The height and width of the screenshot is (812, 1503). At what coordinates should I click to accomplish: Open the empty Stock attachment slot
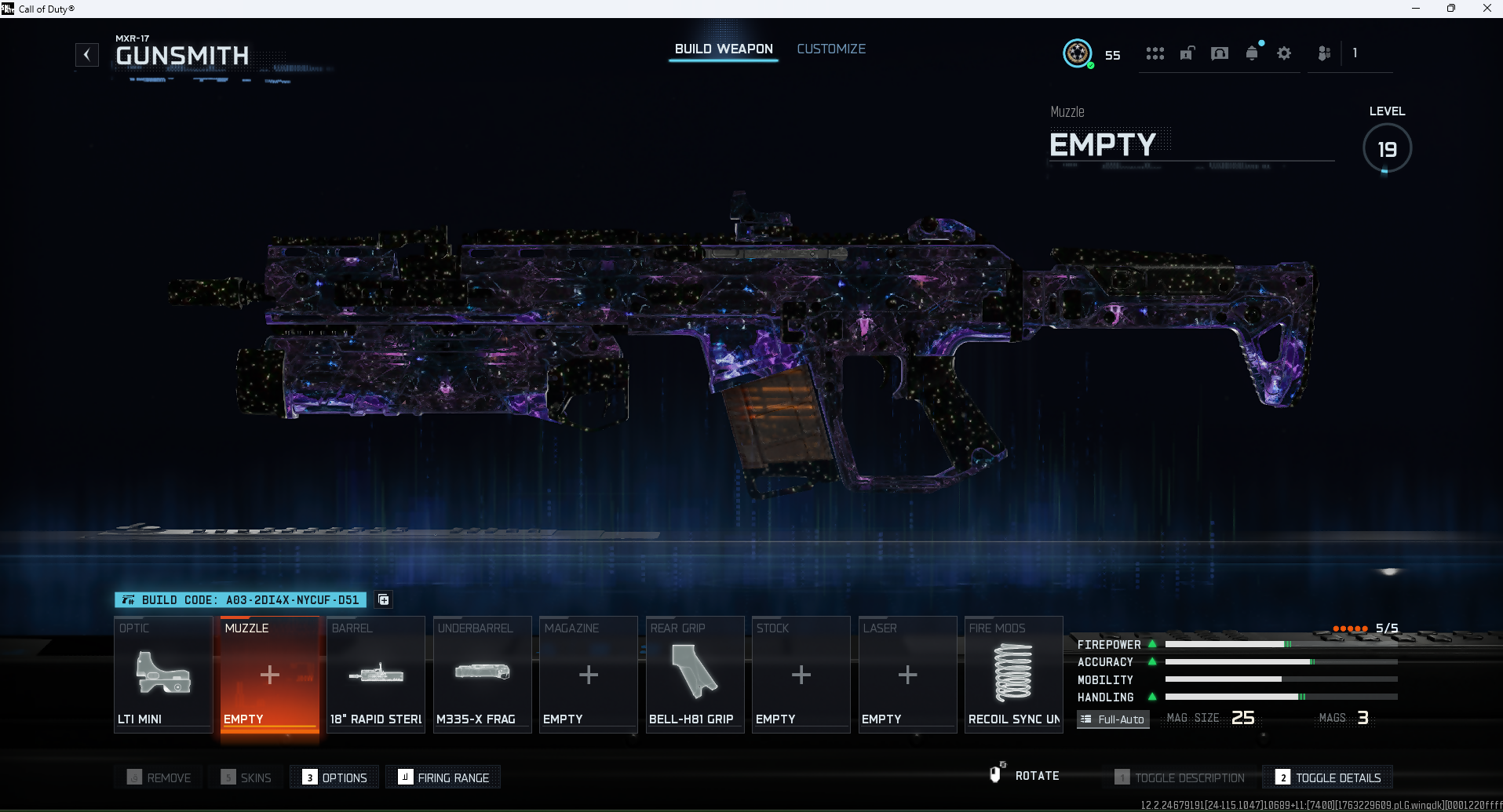[x=801, y=675]
